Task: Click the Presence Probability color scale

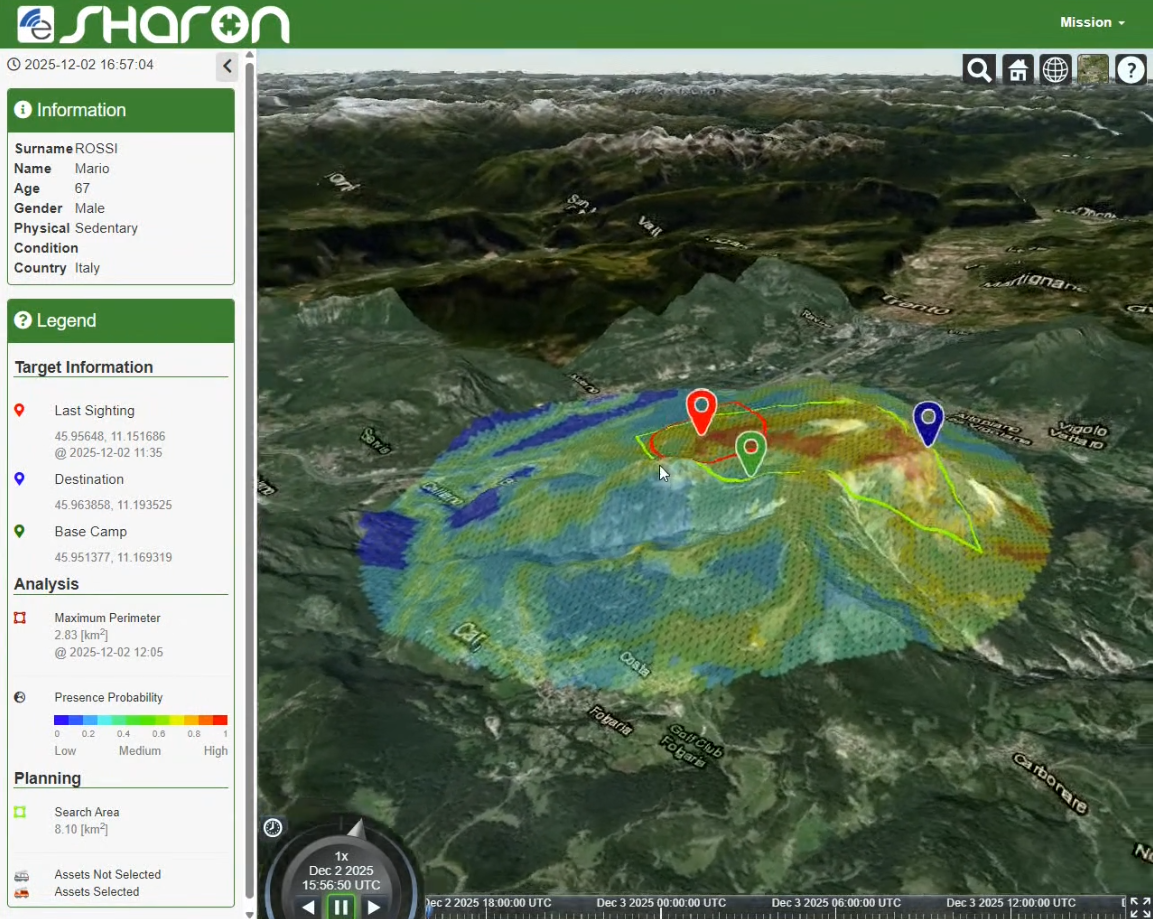Action: (x=140, y=720)
